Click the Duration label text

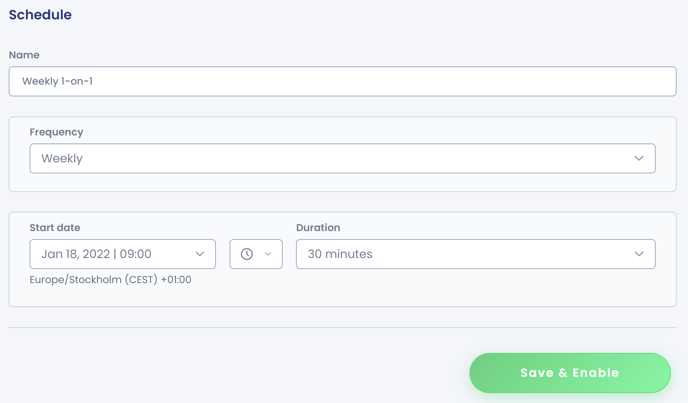pyautogui.click(x=318, y=227)
